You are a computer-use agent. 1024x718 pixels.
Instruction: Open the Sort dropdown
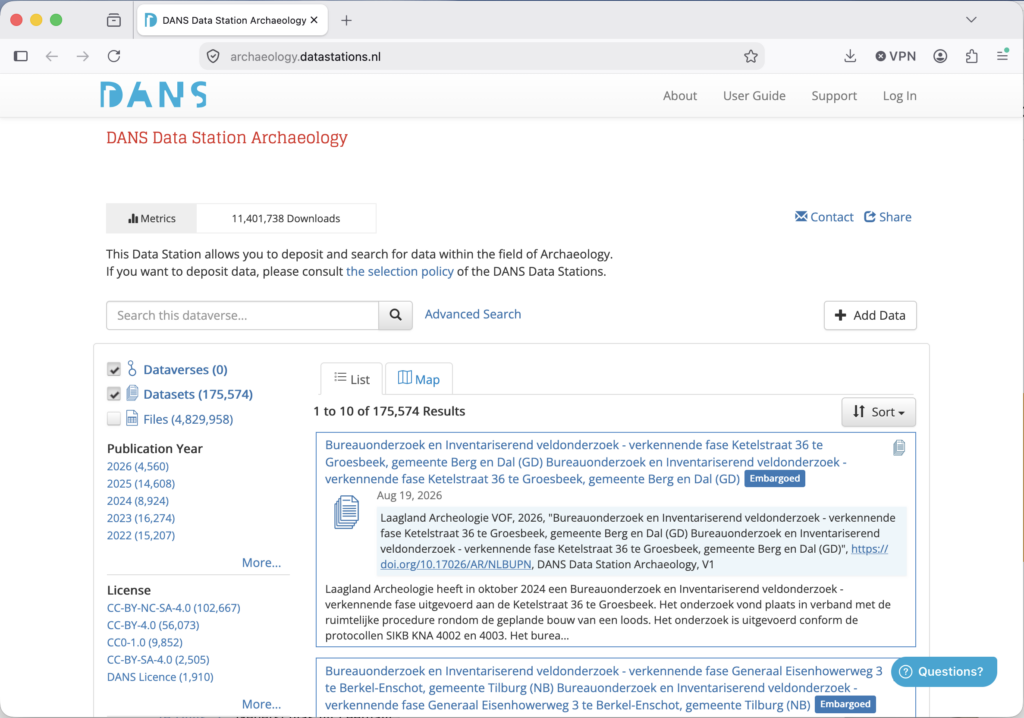click(878, 412)
